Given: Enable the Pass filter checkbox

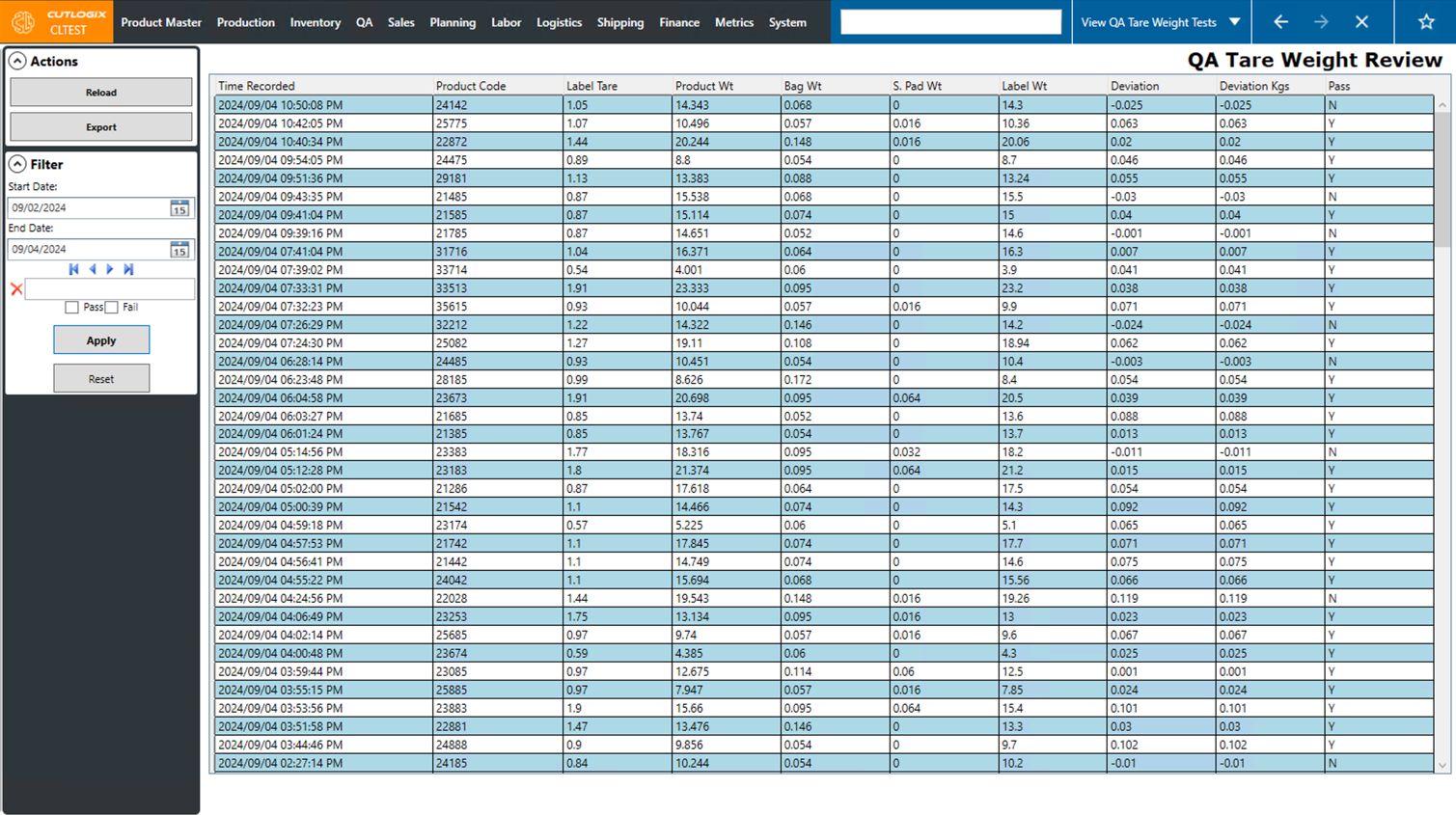Looking at the screenshot, I should coord(71,308).
